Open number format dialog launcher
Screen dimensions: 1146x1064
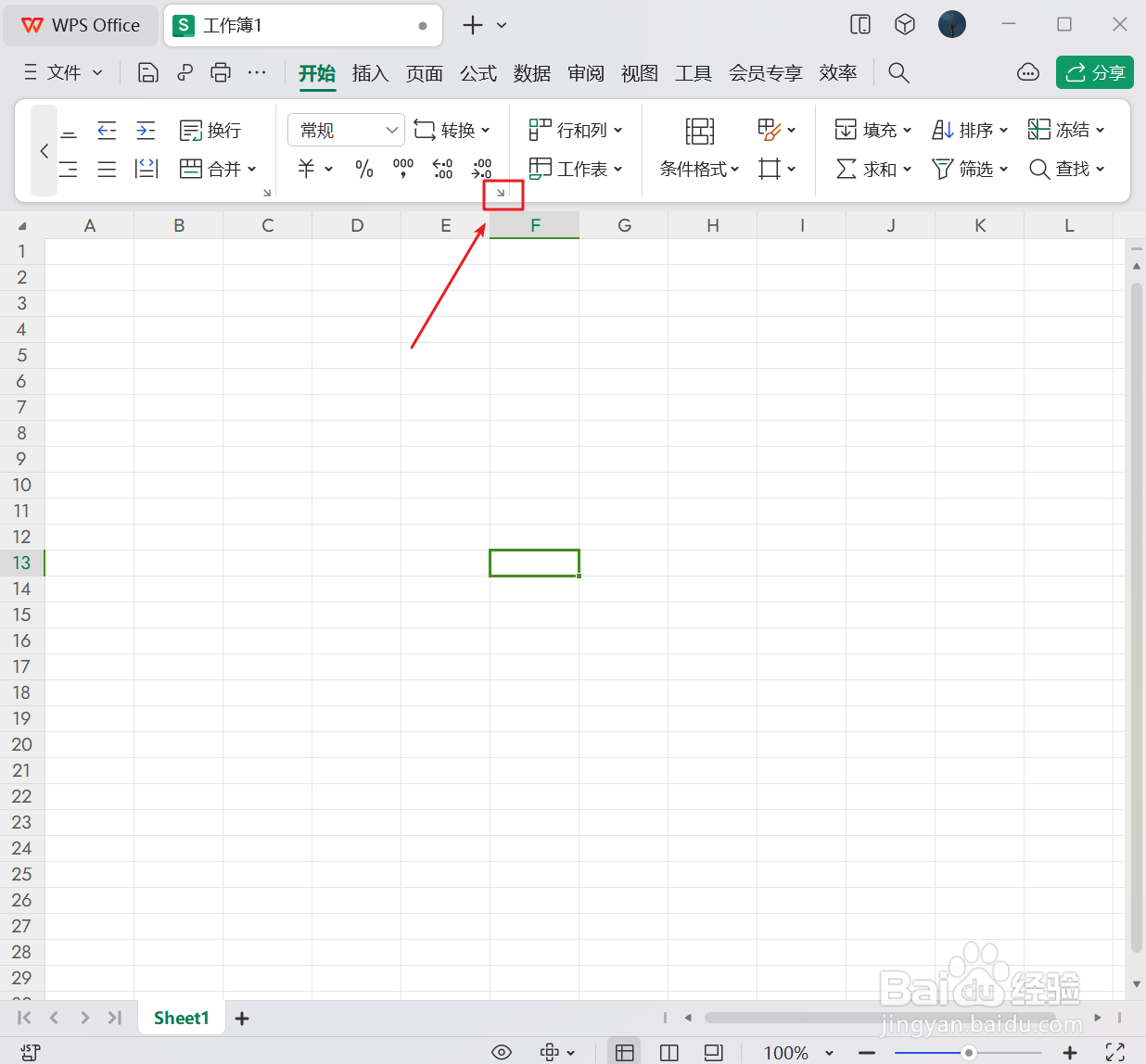(x=501, y=193)
